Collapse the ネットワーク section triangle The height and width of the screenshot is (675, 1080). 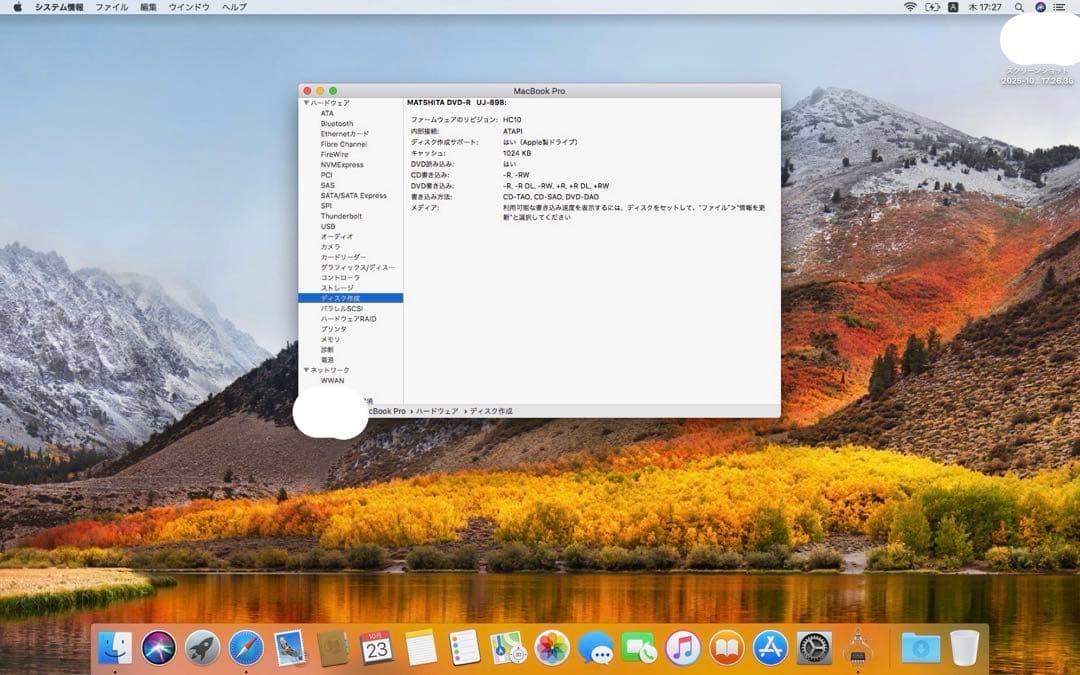coord(306,370)
